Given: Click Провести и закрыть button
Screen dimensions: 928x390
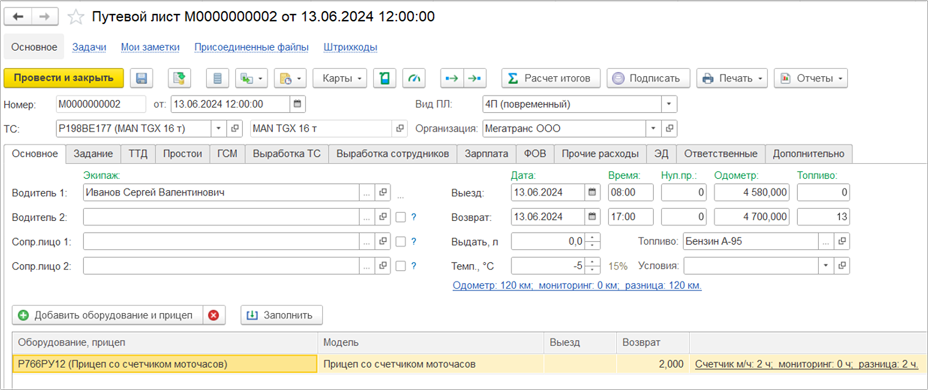Looking at the screenshot, I should 63,78.
